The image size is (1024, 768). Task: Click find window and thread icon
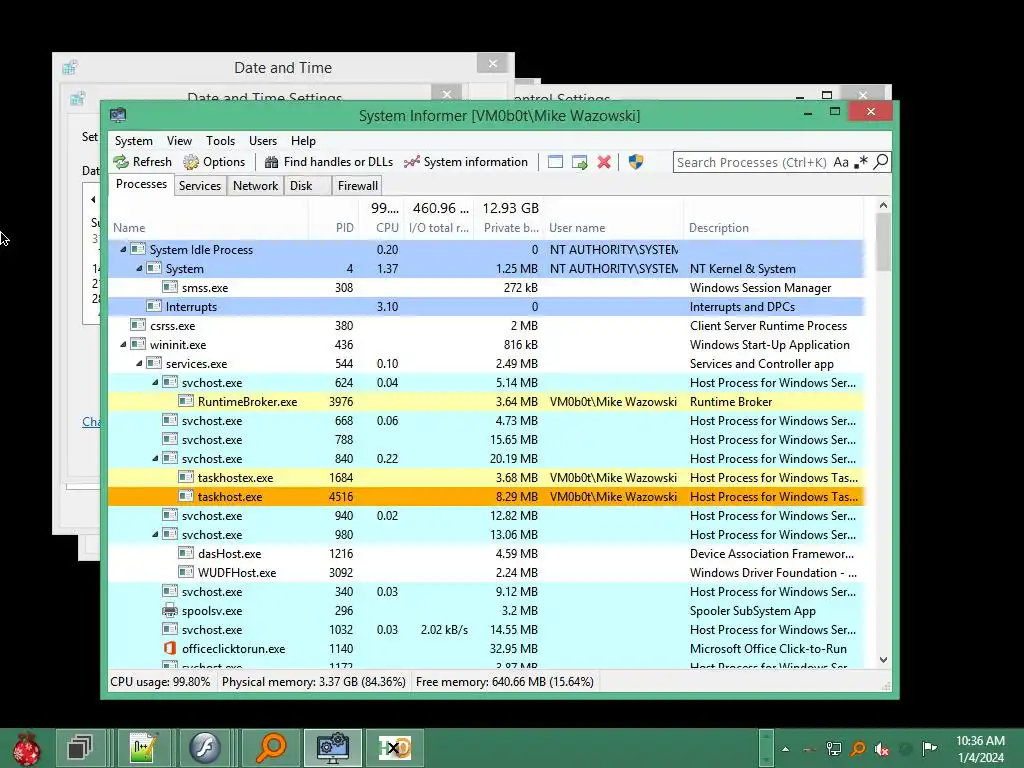(x=579, y=162)
